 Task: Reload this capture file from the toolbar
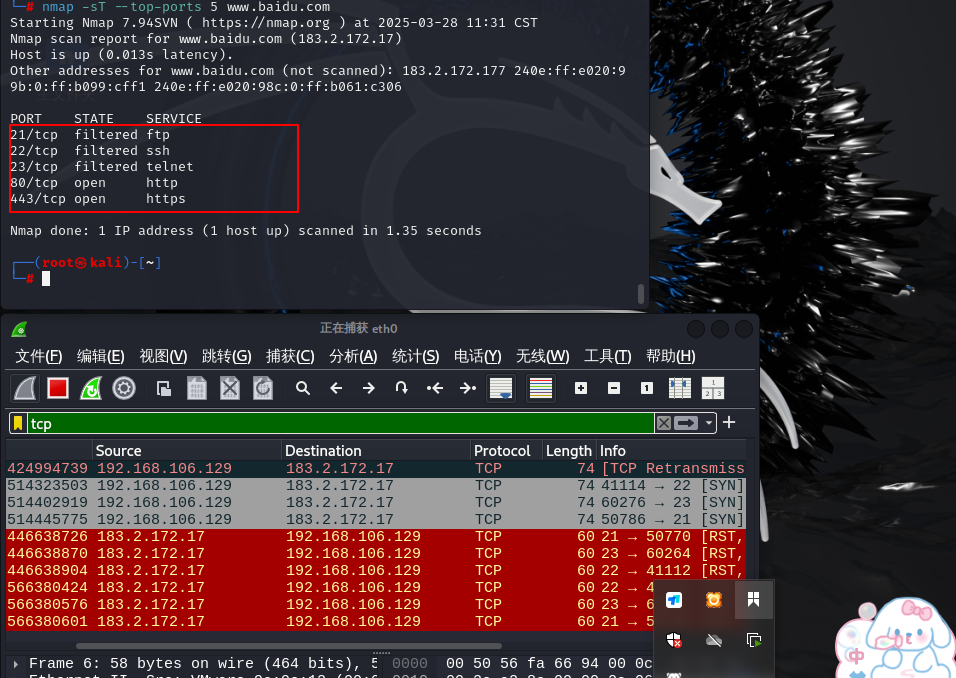click(263, 388)
